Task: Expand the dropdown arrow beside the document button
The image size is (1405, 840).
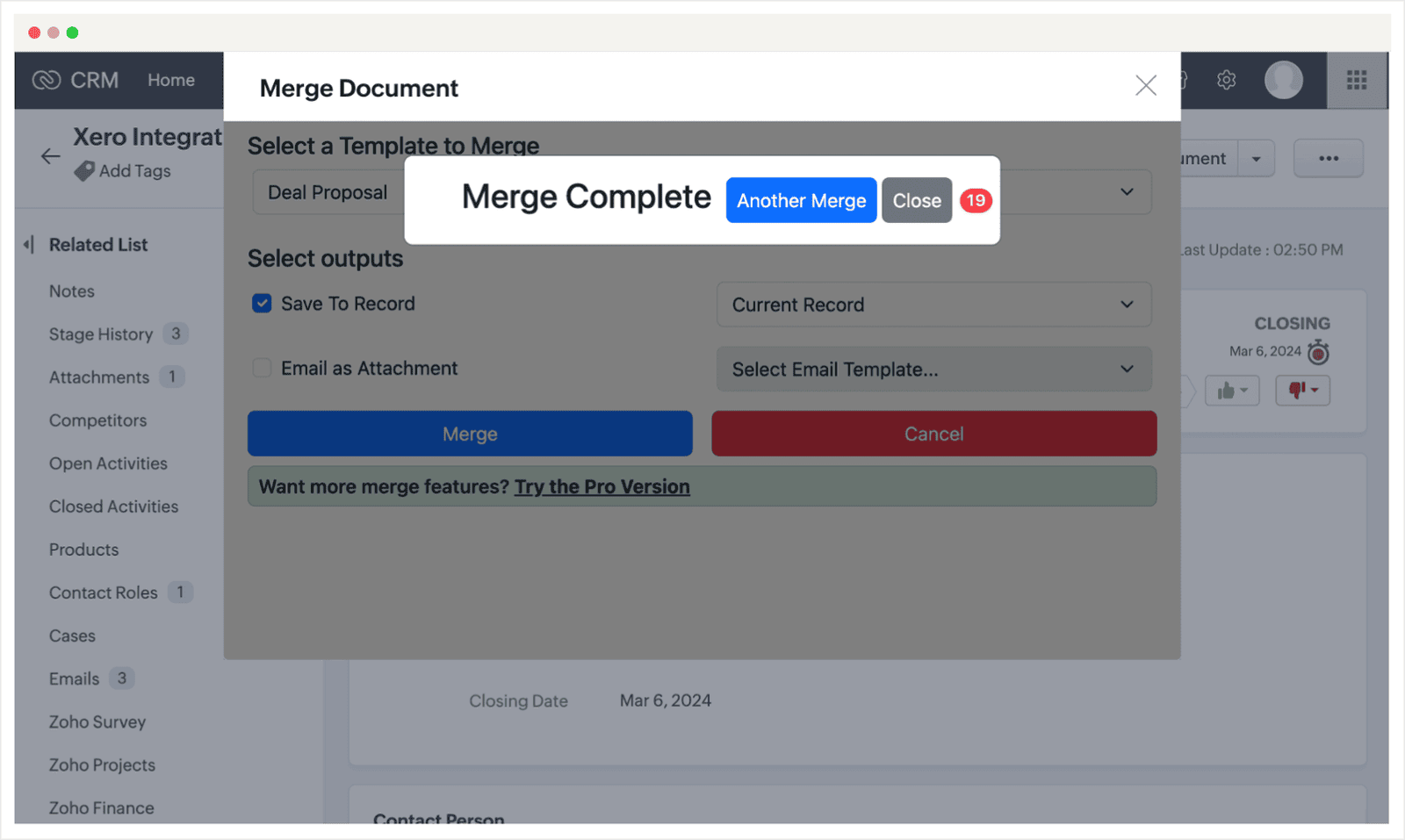Action: (1257, 159)
